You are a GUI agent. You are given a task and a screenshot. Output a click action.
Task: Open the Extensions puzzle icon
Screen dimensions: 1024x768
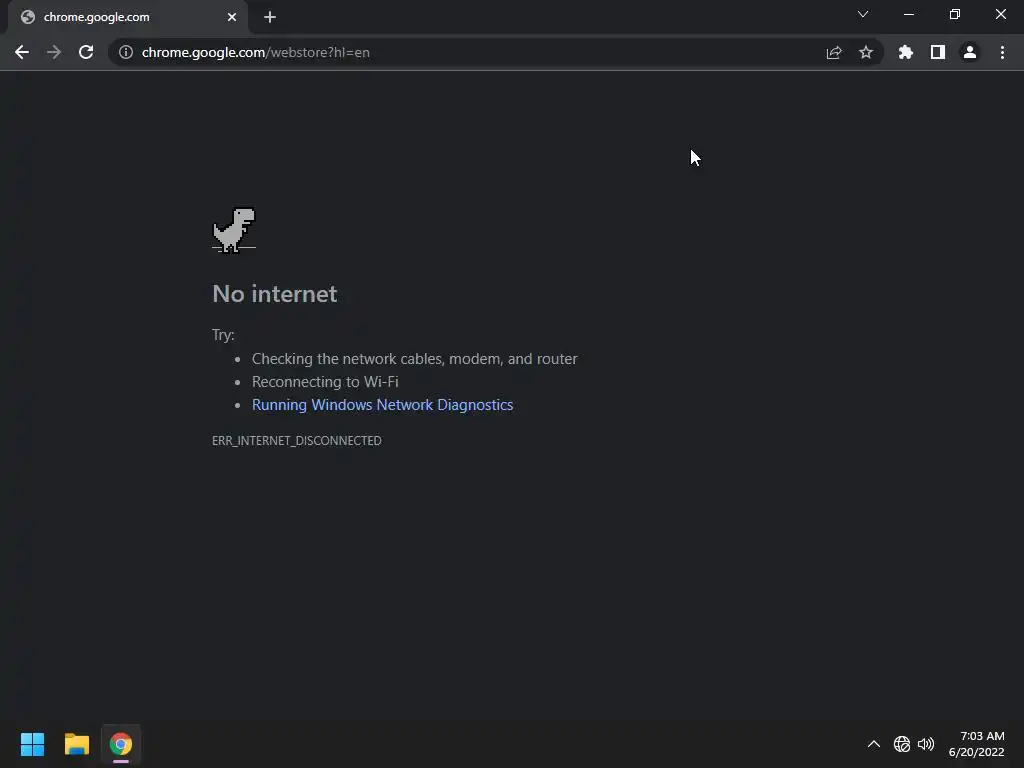point(906,52)
